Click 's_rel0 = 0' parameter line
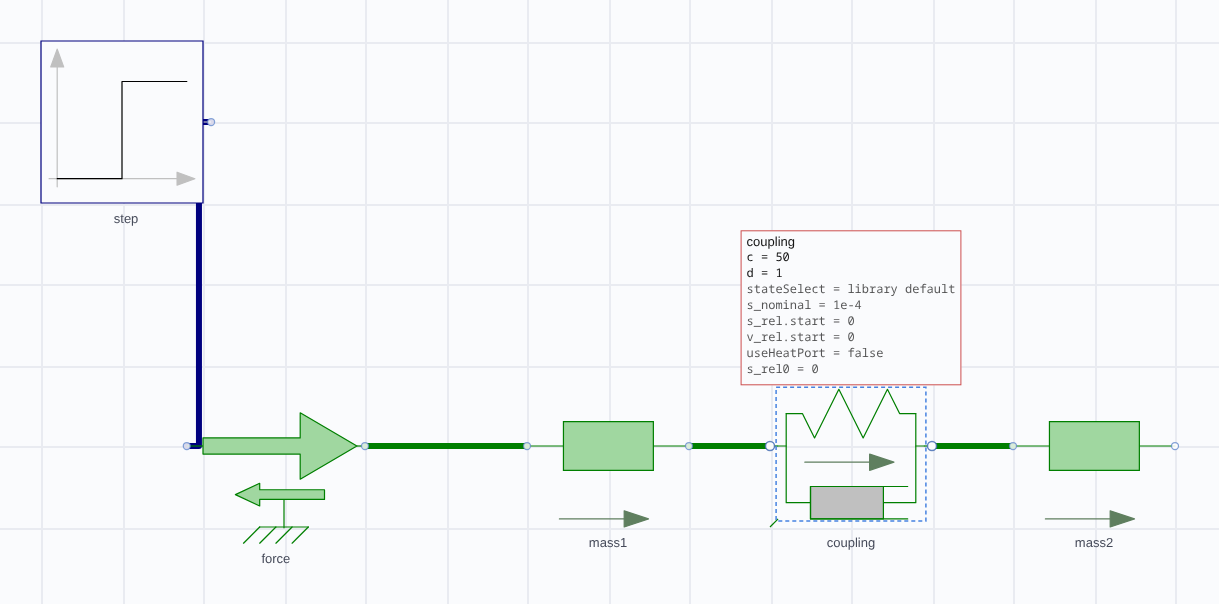The width and height of the screenshot is (1219, 604). click(783, 369)
